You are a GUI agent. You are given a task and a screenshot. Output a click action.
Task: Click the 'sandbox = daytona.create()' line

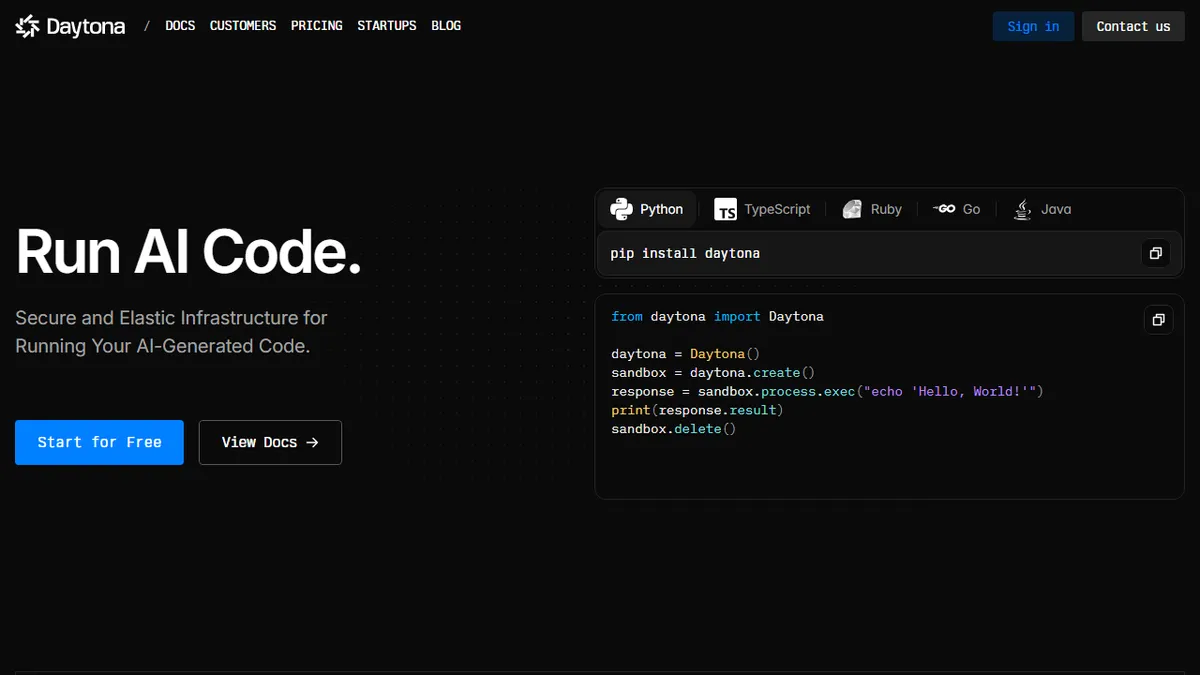713,373
